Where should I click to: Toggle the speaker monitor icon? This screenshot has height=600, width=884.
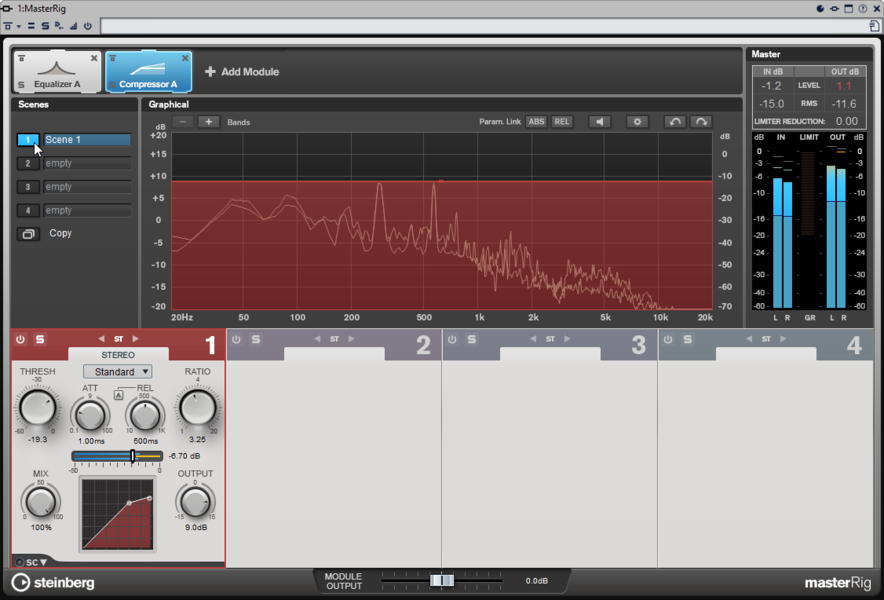pos(599,122)
